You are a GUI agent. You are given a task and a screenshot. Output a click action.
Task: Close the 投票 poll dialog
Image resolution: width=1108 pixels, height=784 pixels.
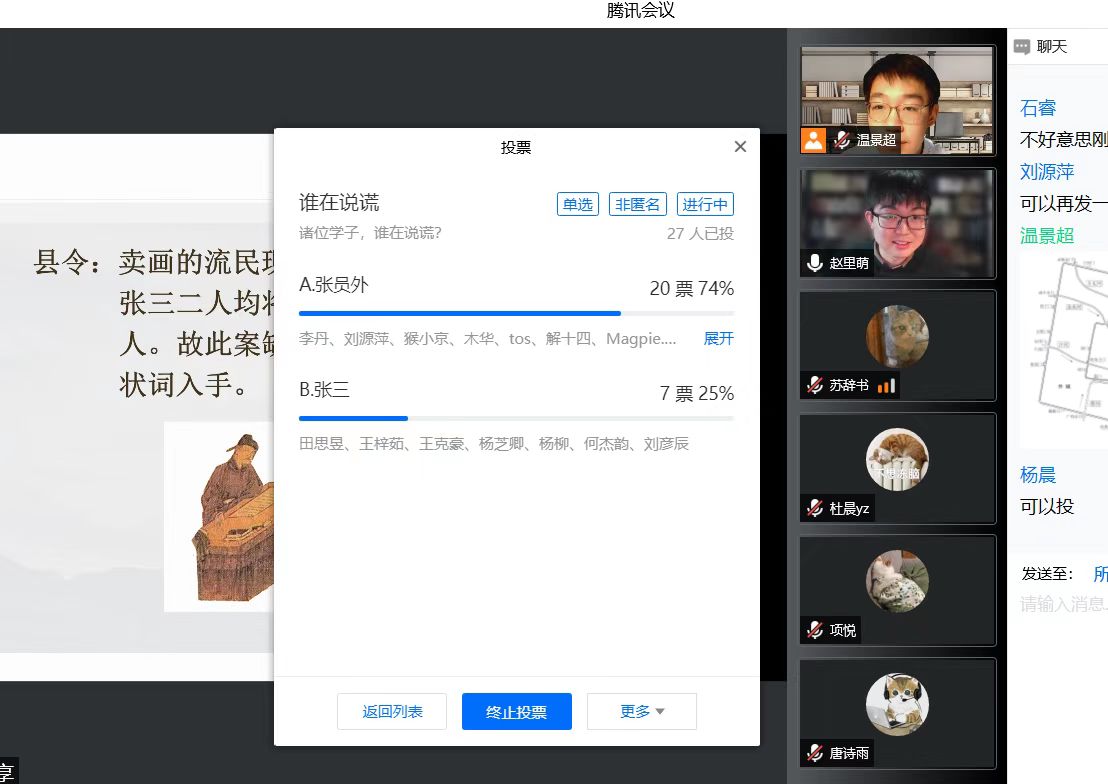tap(740, 147)
